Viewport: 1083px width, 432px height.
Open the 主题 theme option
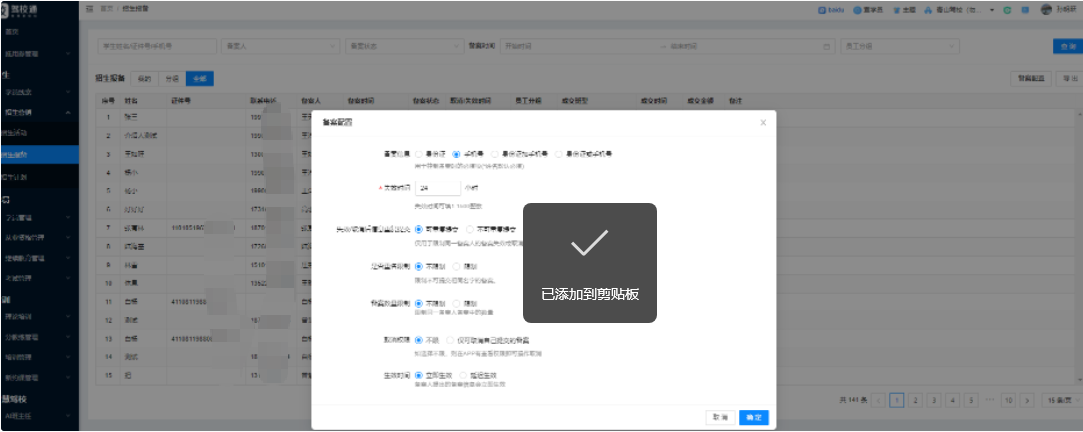coord(904,10)
